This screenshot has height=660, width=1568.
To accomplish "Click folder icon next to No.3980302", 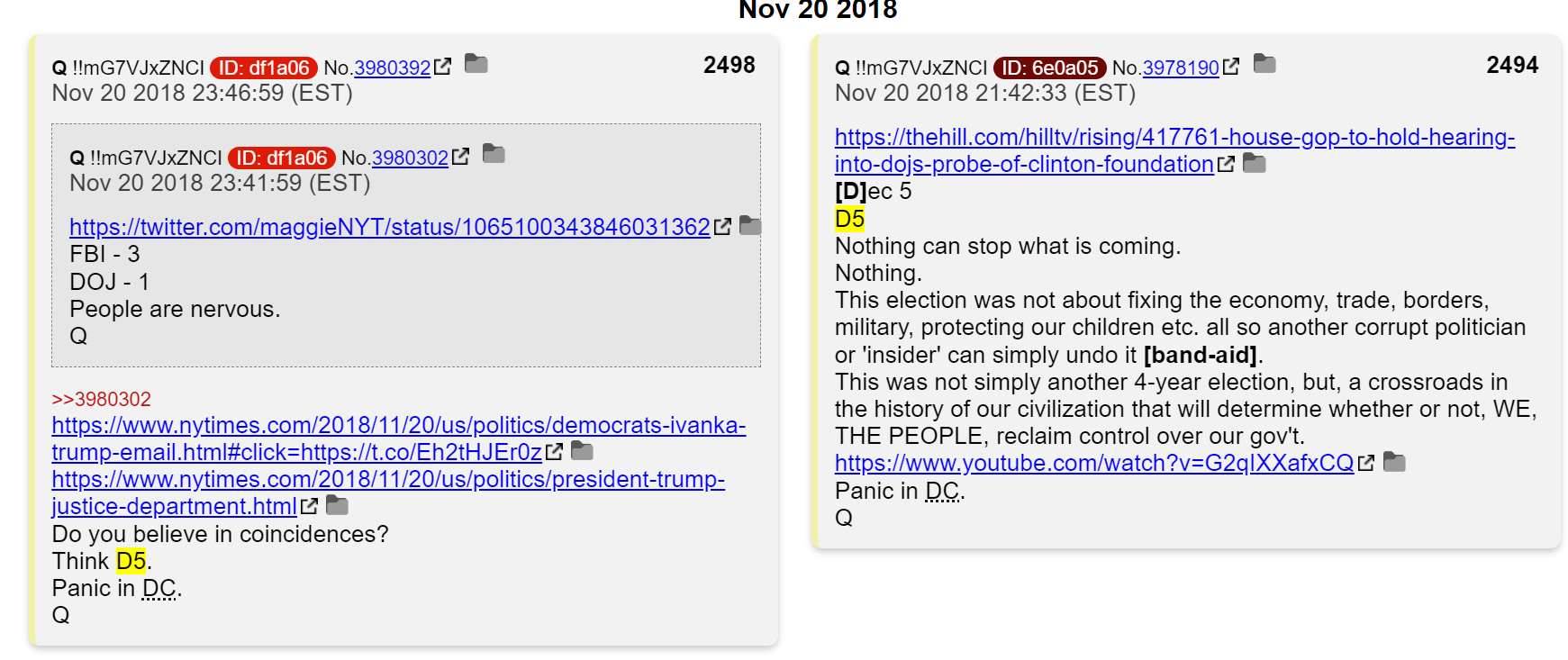I will click(494, 154).
